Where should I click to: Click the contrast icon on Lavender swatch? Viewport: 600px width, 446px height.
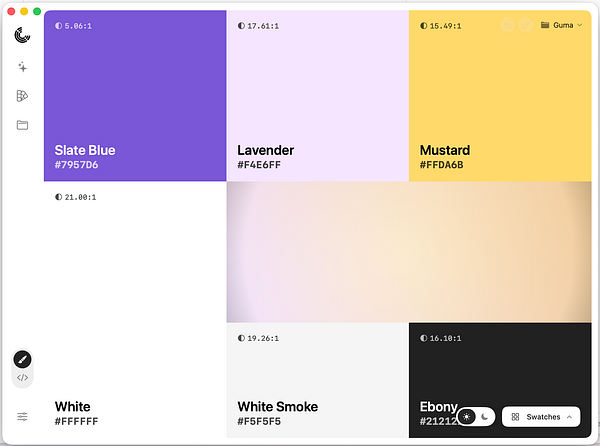(241, 26)
